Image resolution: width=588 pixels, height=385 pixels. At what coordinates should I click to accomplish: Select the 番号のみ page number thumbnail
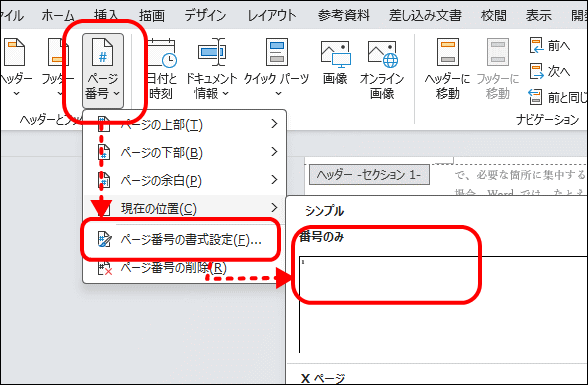pyautogui.click(x=443, y=304)
